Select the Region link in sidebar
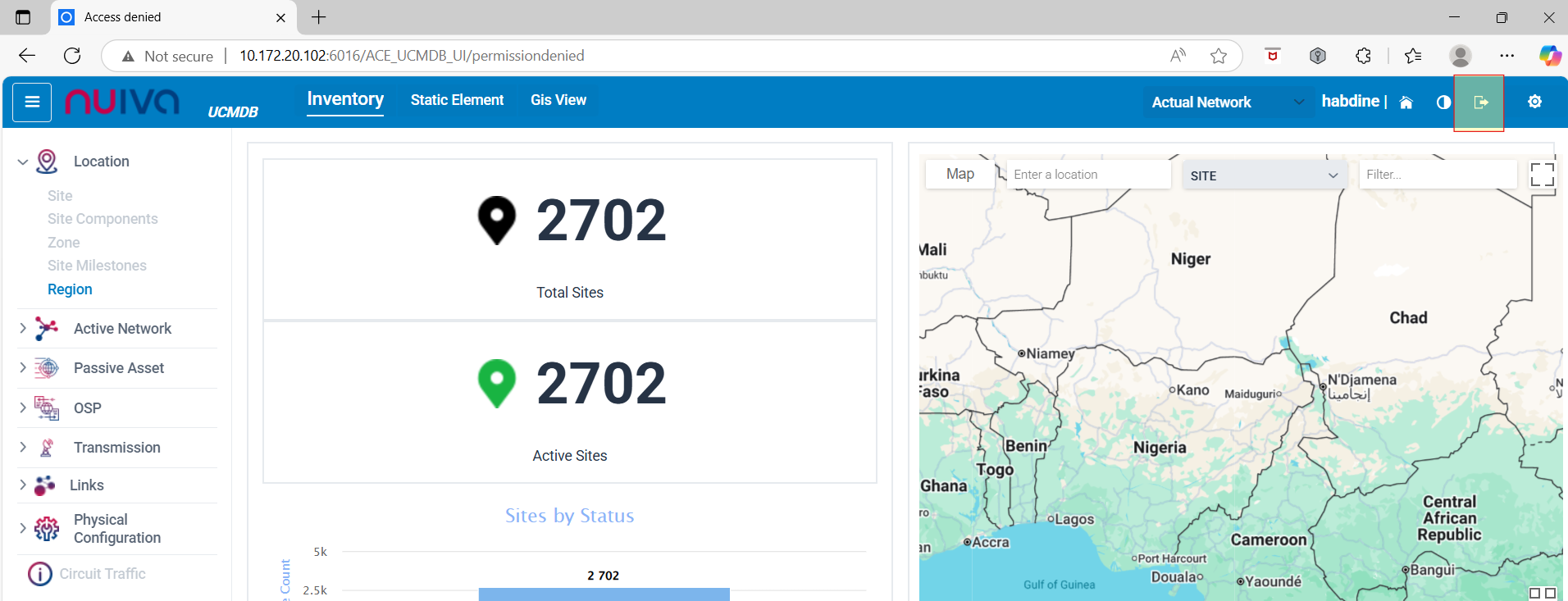This screenshot has height=601, width=1568. (70, 289)
